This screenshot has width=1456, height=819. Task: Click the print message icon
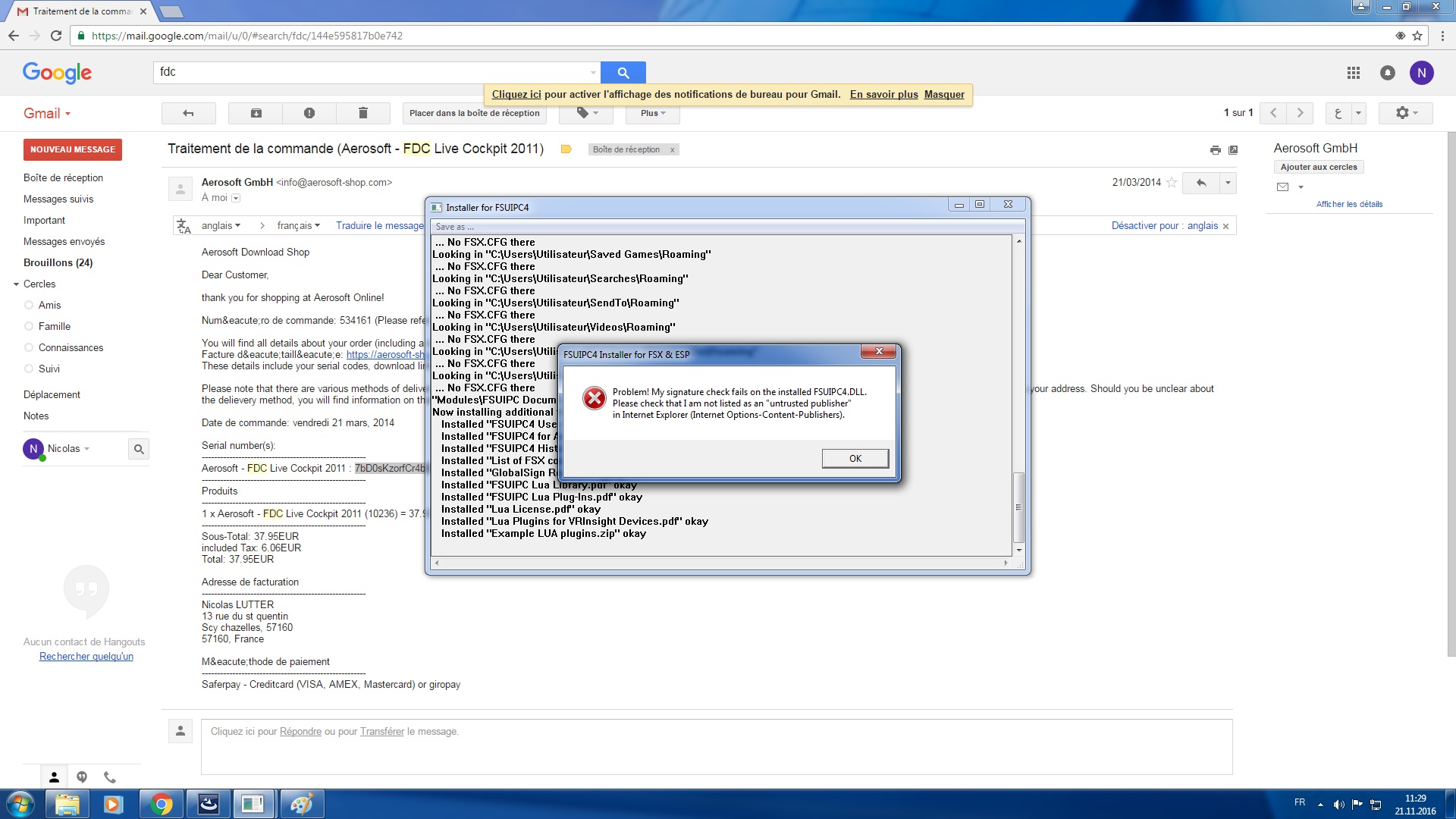coord(1215,150)
